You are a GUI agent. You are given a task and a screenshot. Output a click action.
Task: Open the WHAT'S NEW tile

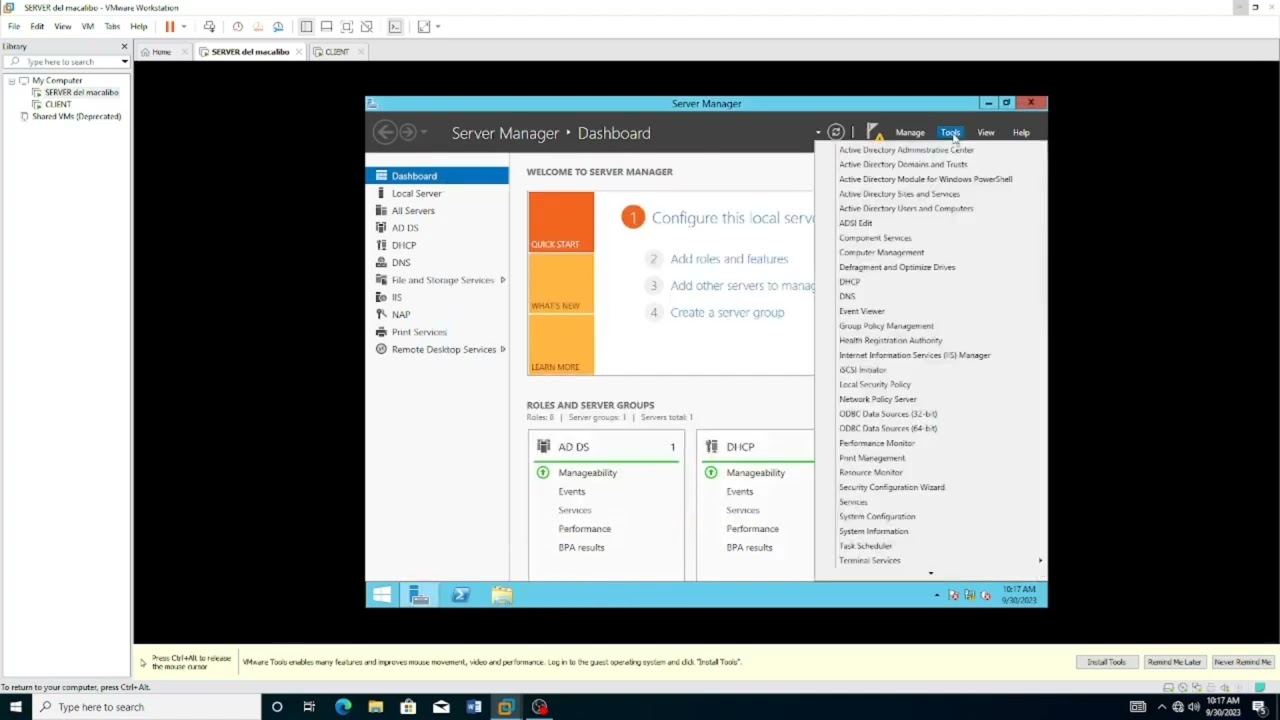[x=561, y=284]
